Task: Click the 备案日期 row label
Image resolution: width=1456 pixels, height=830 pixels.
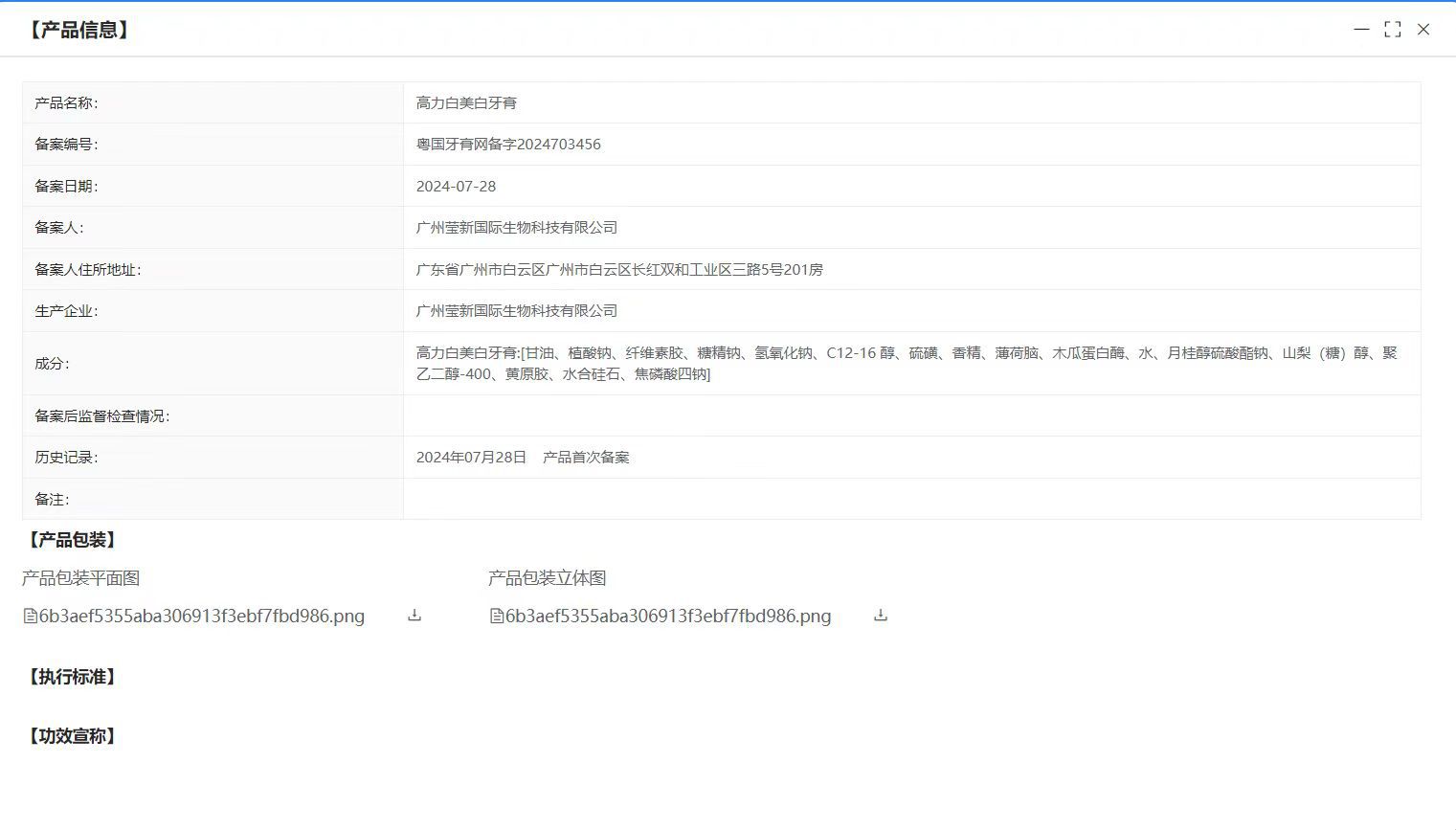Action: coord(66,187)
